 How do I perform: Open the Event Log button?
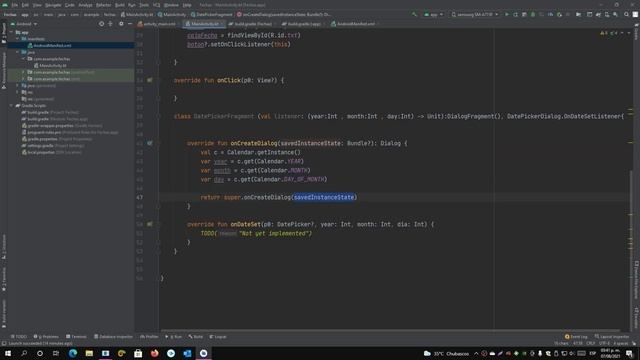[x=576, y=337]
